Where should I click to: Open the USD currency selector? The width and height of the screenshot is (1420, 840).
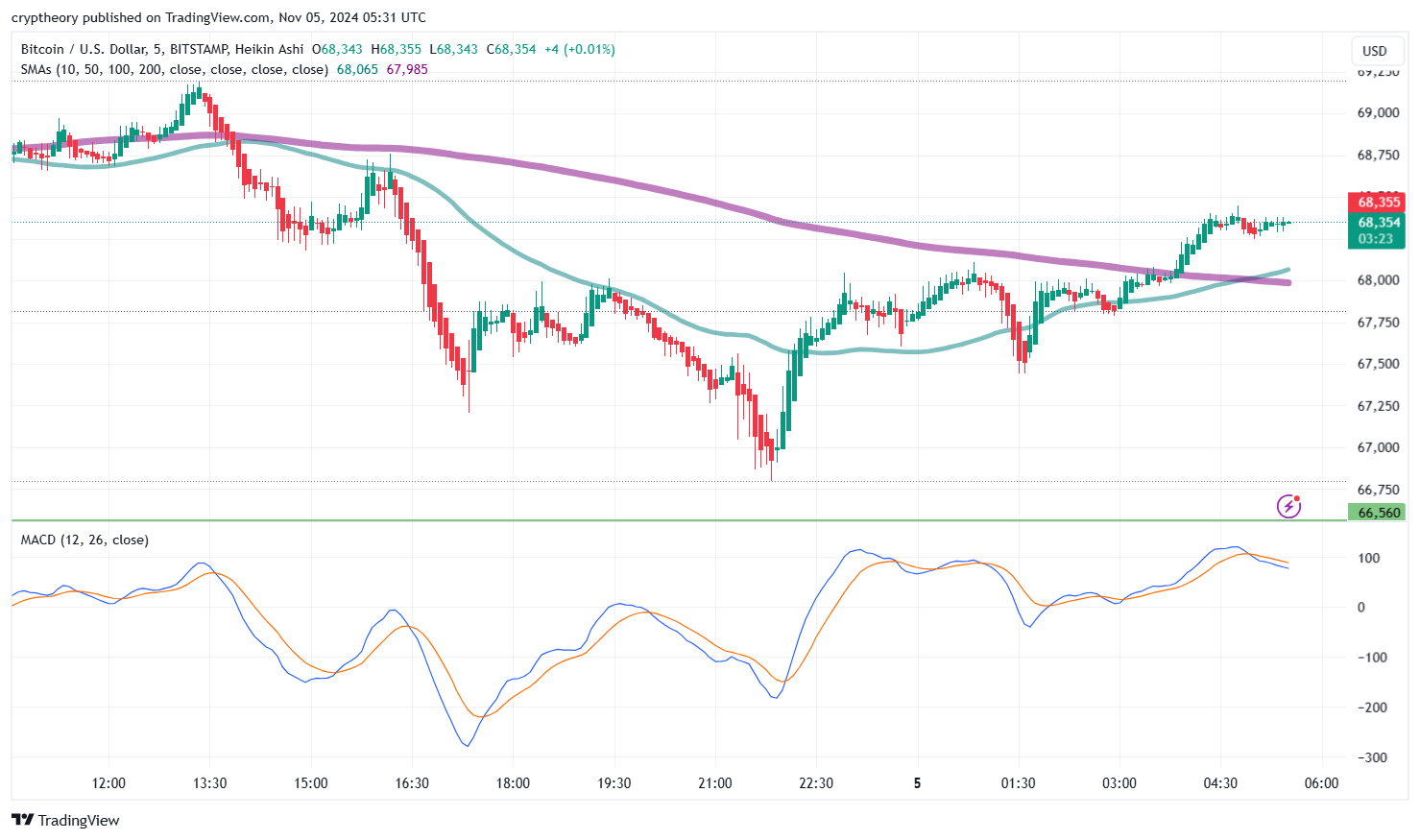coord(1375,51)
